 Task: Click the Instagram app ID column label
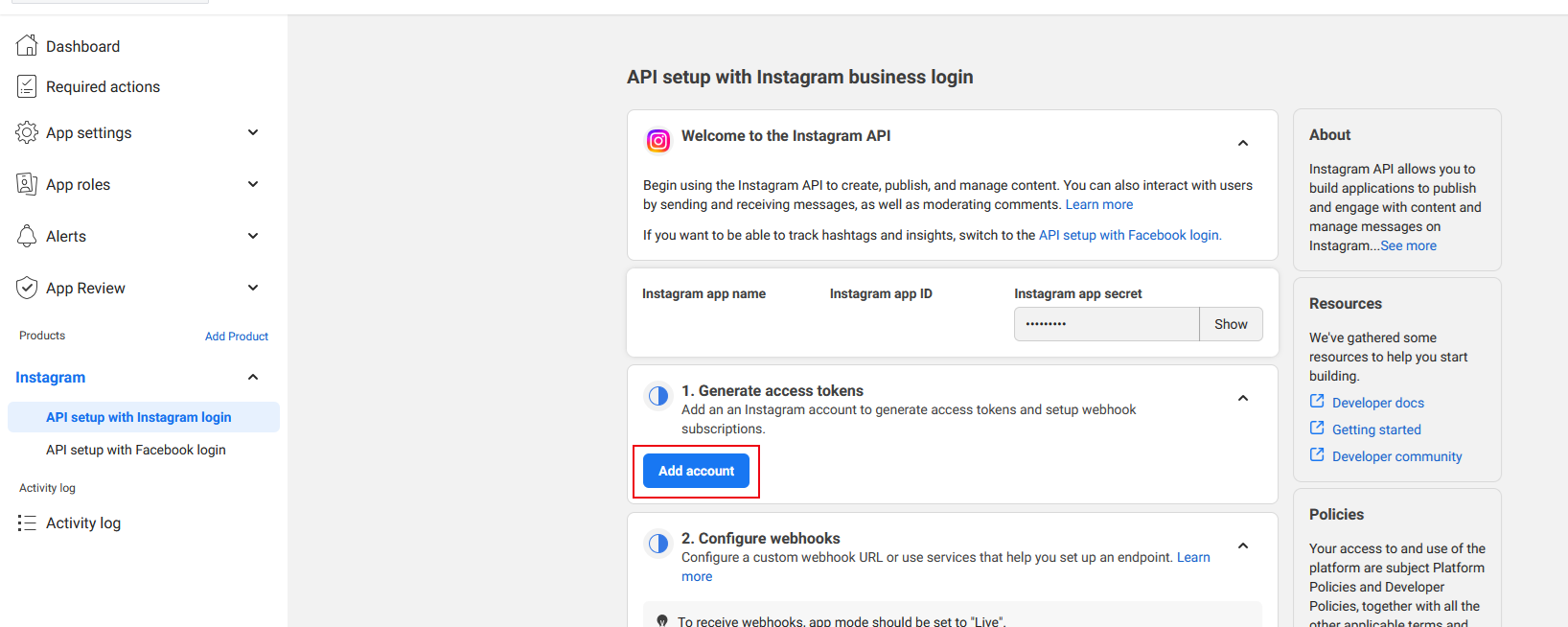tap(881, 293)
